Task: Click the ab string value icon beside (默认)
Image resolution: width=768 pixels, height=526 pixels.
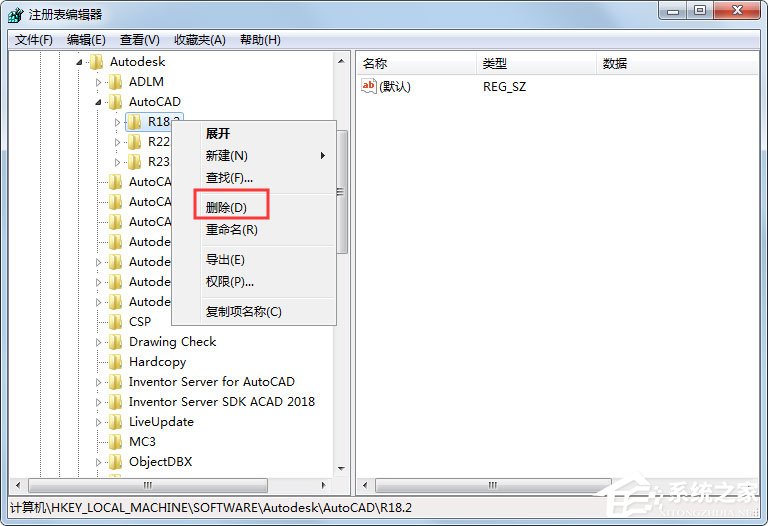Action: [x=368, y=86]
